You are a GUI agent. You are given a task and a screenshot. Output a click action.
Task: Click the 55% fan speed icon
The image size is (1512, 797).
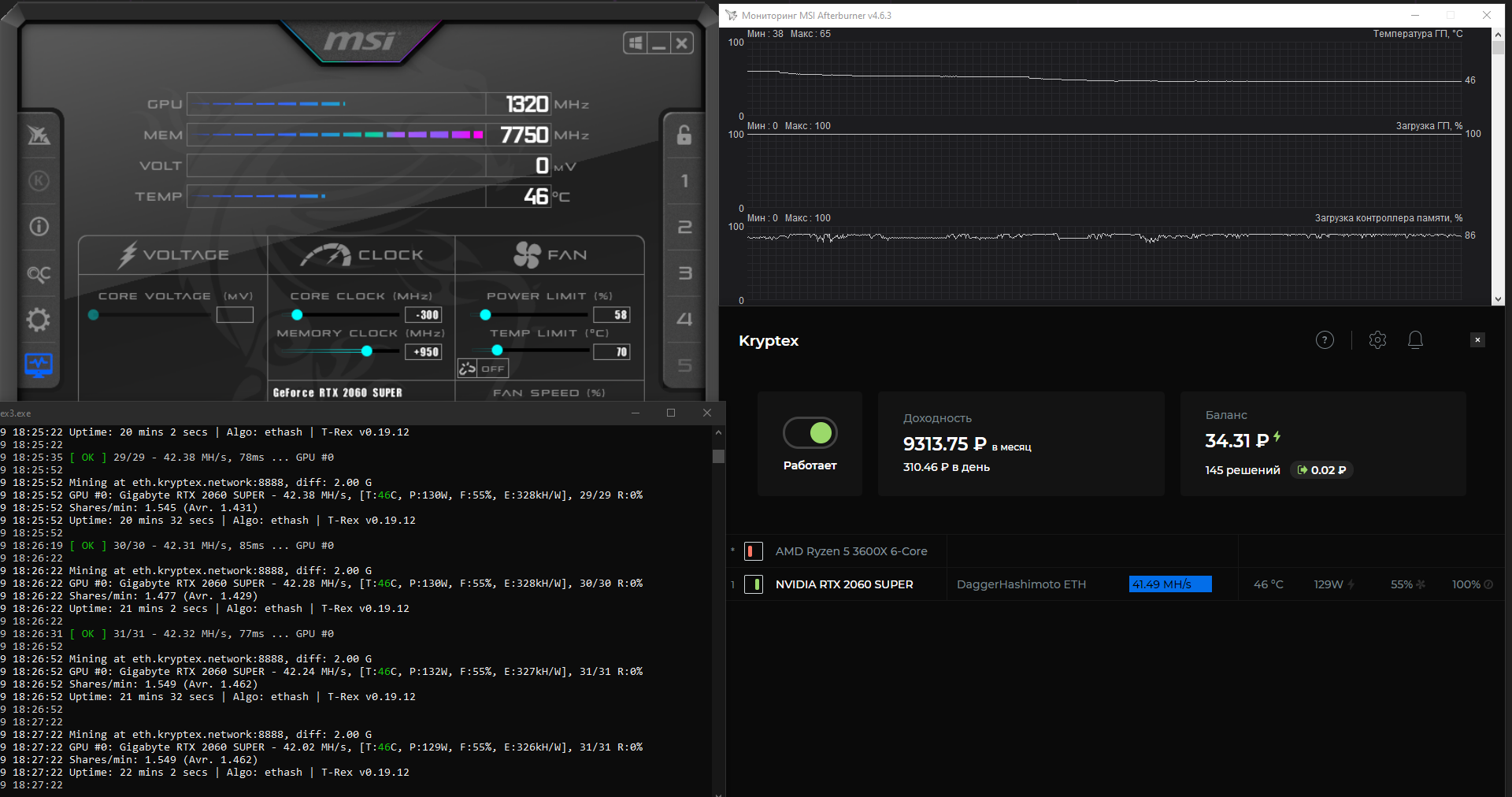(x=1421, y=584)
